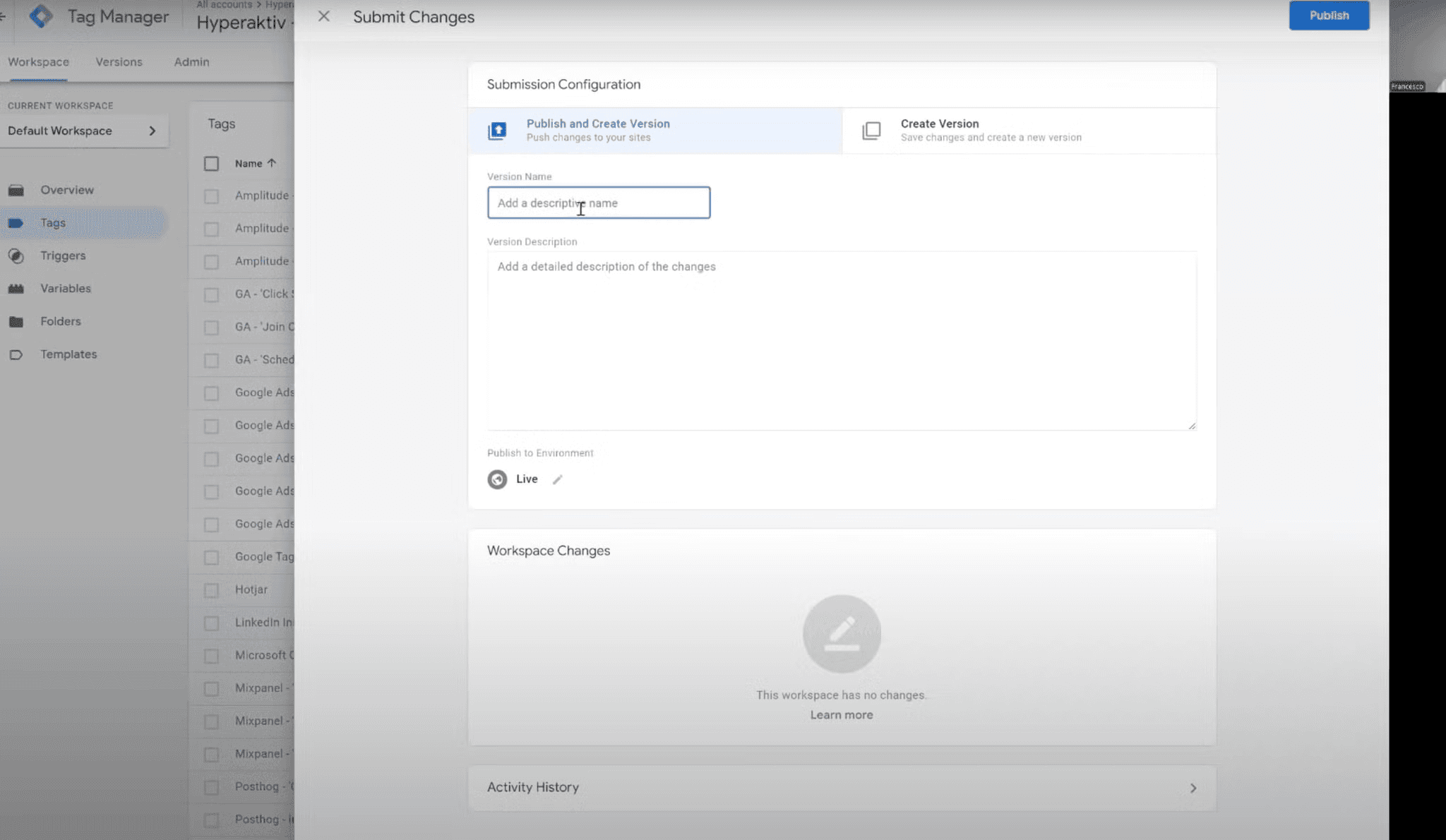Click the Version Name input field
This screenshot has height=840, width=1446.
coord(598,202)
